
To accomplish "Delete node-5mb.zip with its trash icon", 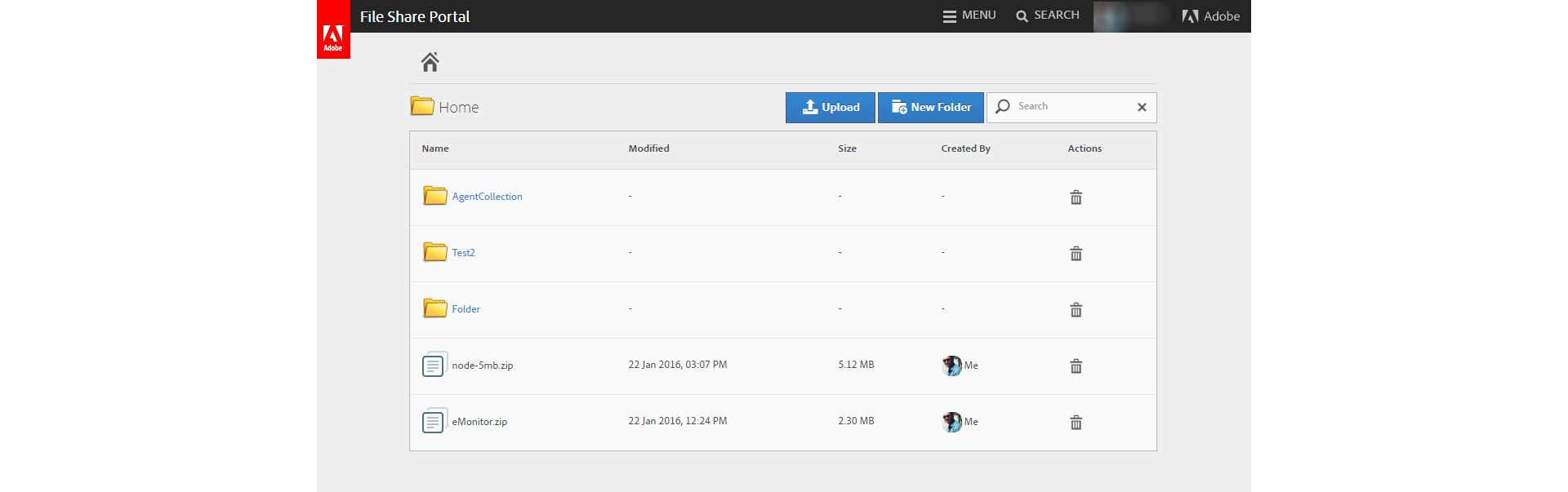I will coord(1076,366).
